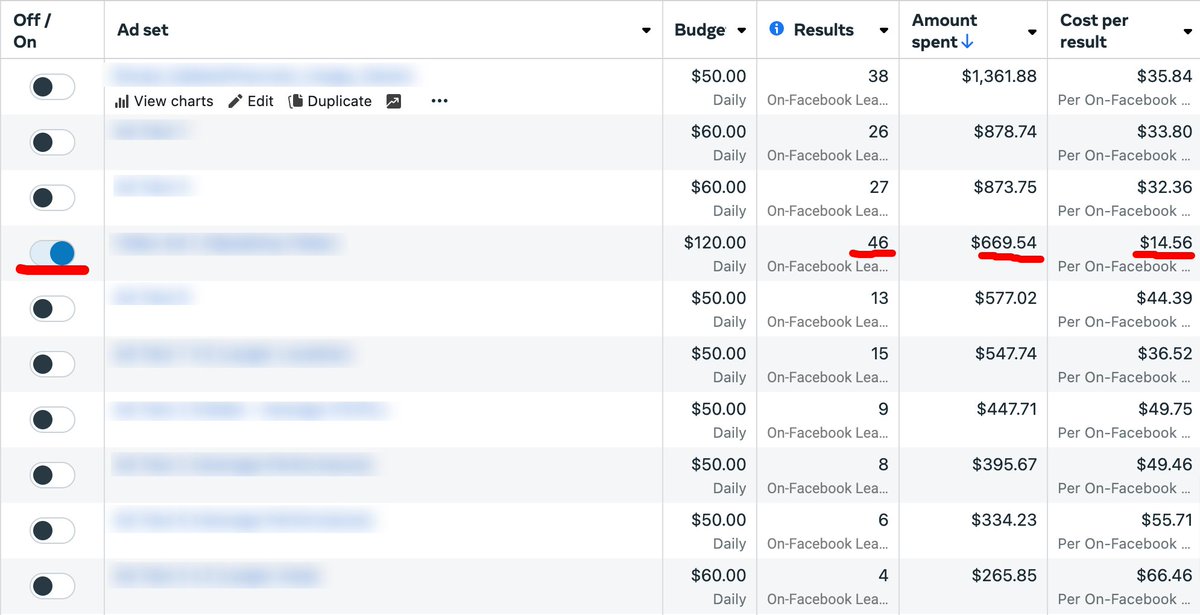Open the Amount spent column dropdown arrow

tap(1032, 31)
